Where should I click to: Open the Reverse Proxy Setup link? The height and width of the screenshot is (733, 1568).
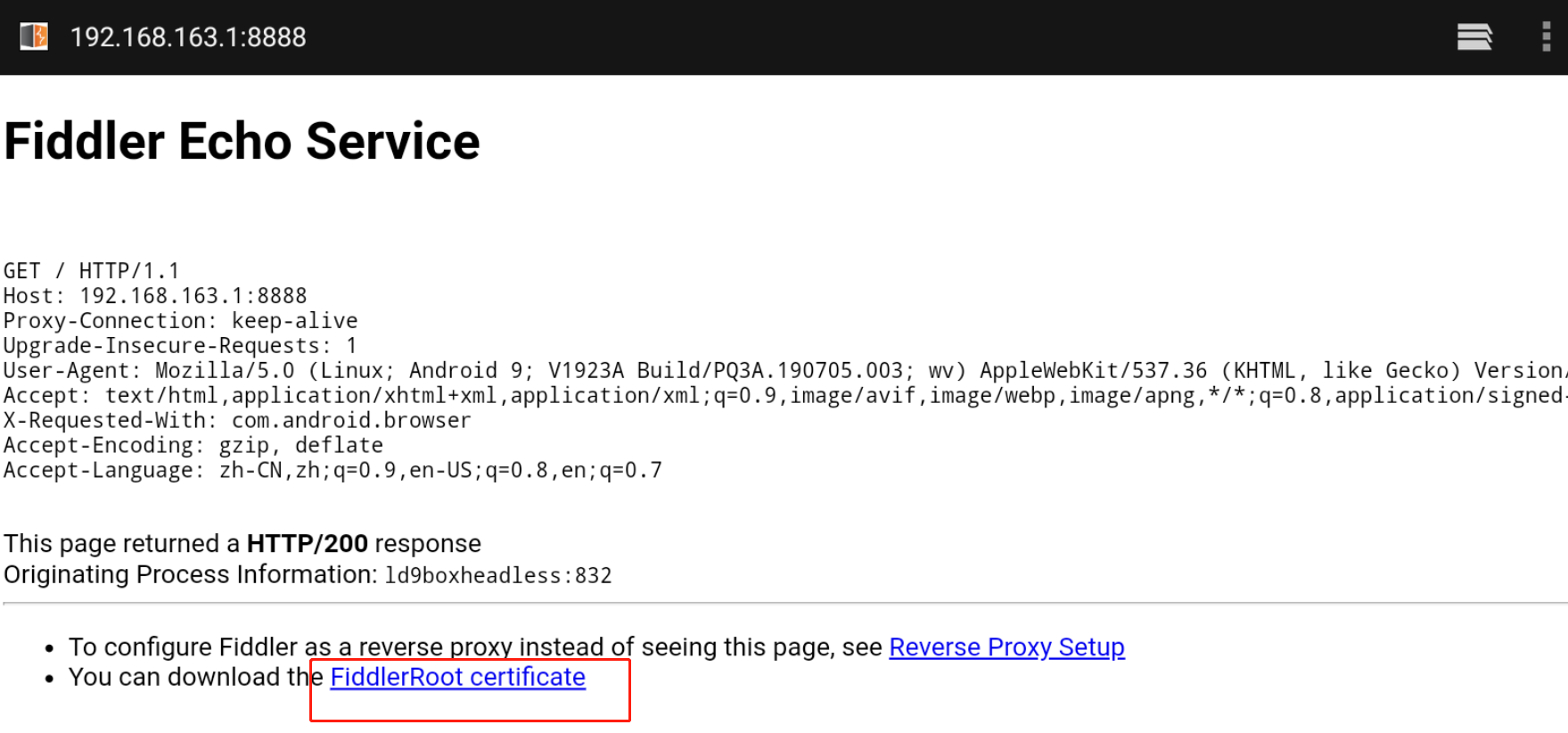tap(1006, 647)
